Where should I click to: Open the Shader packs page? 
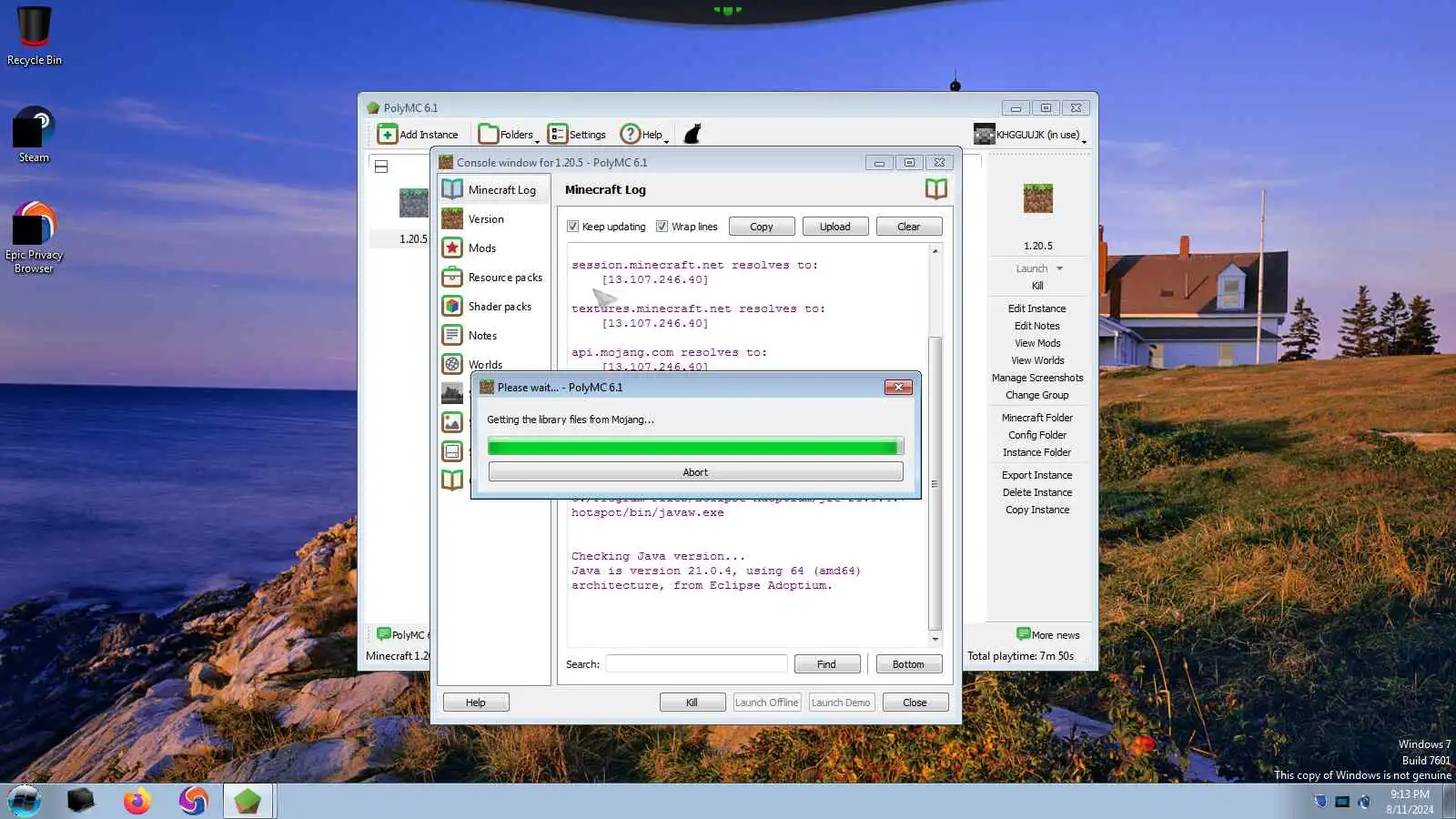494,307
